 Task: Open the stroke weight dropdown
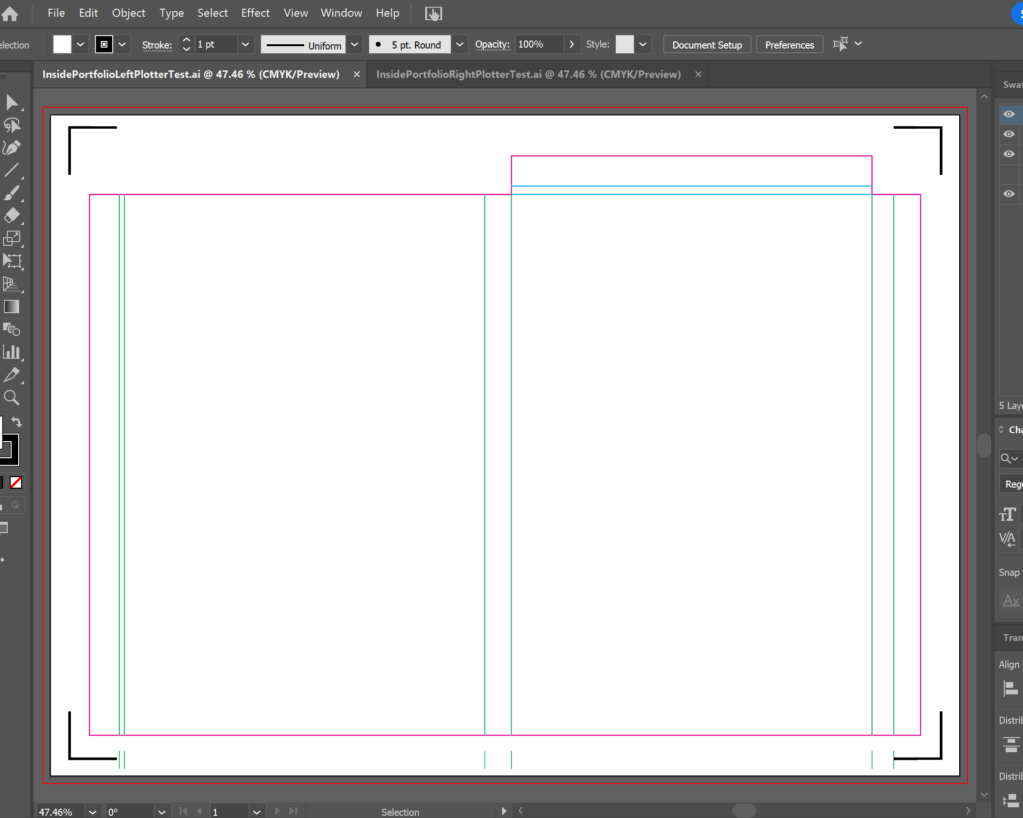click(245, 45)
